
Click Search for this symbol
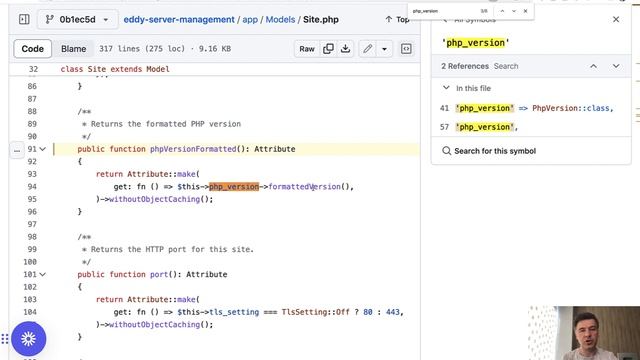coord(489,151)
